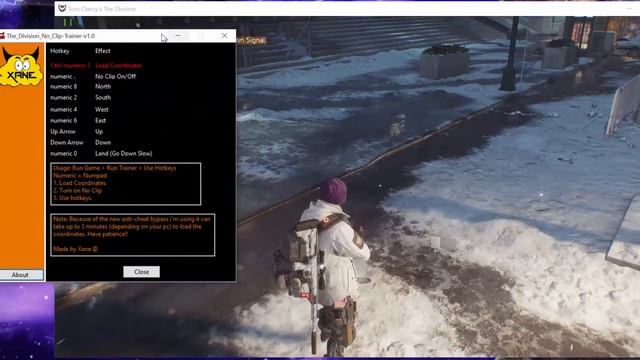Click the 'No Clip On/Off' effect text
Screen dimensions: 640x360
coord(116,76)
